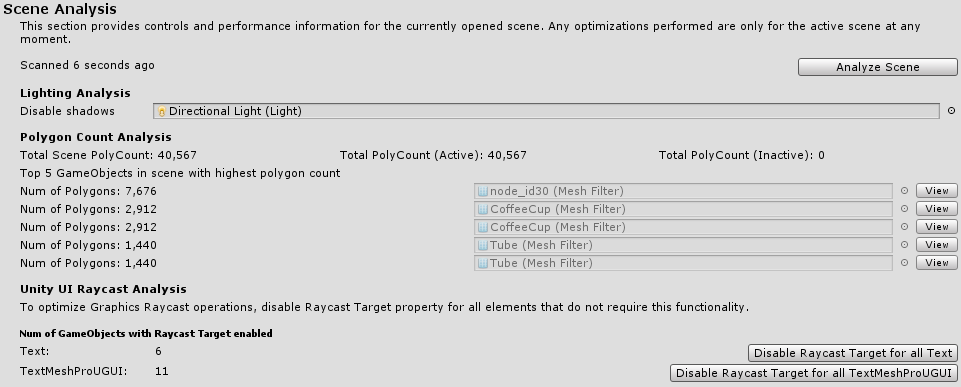
Task: Click the light icon in Disable shadows field
Action: [162, 112]
